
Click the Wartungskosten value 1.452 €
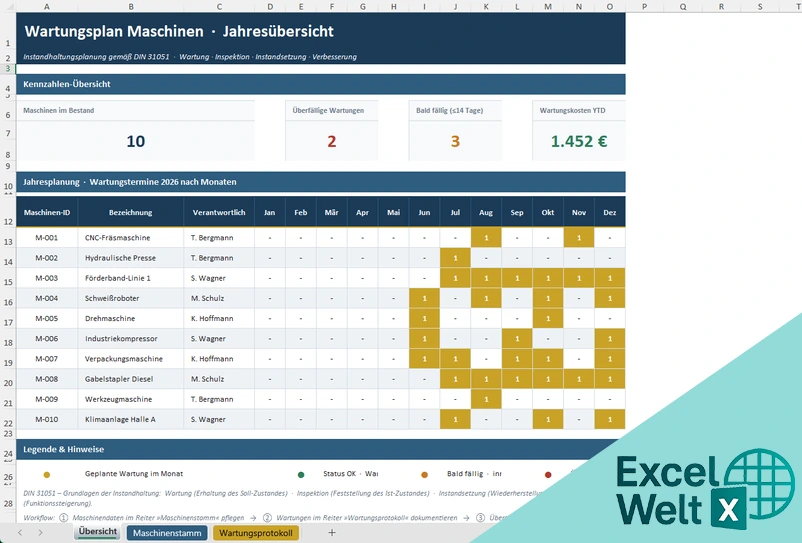pyautogui.click(x=579, y=141)
